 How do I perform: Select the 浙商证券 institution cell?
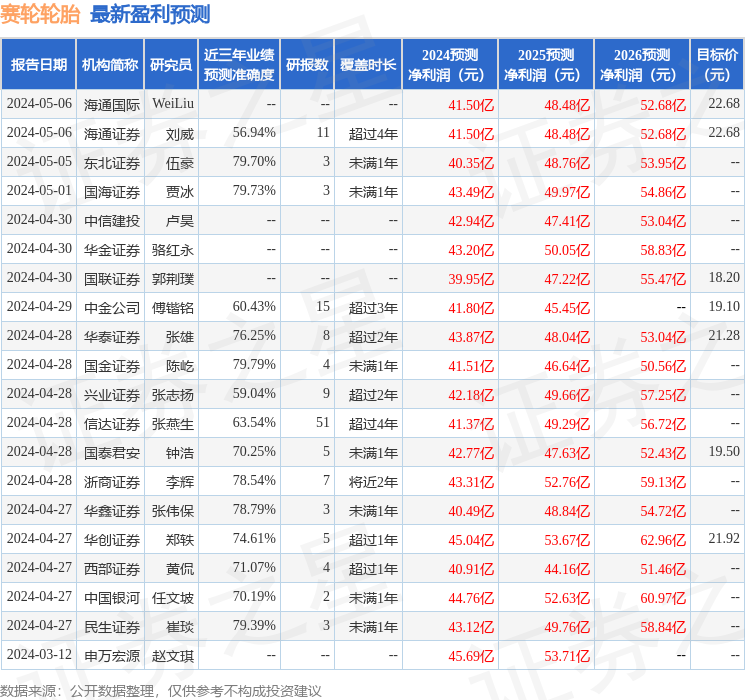112,482
